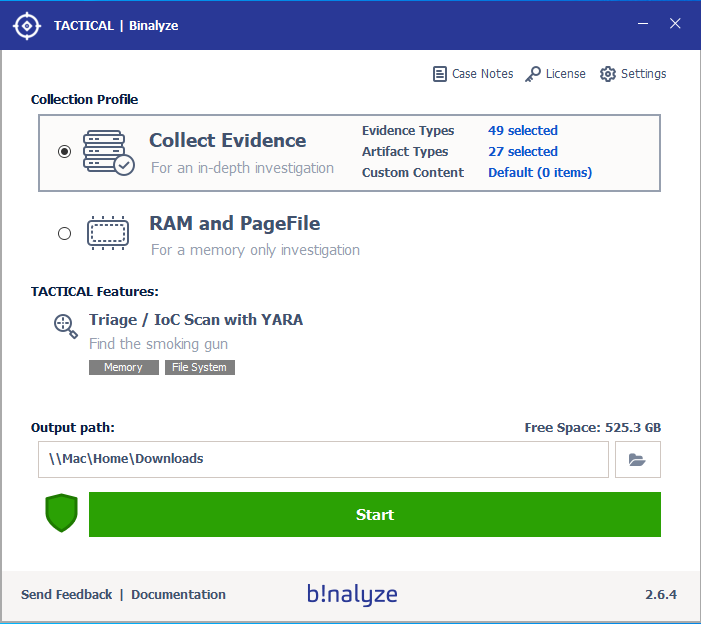Viewport: 701px width, 624px height.
Task: Click the Triage magnifier icon
Action: [66, 326]
